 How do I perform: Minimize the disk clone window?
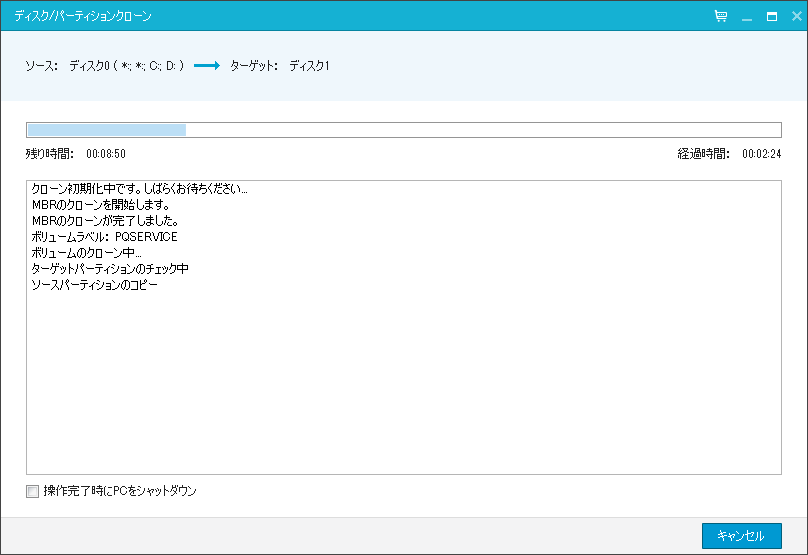(747, 17)
